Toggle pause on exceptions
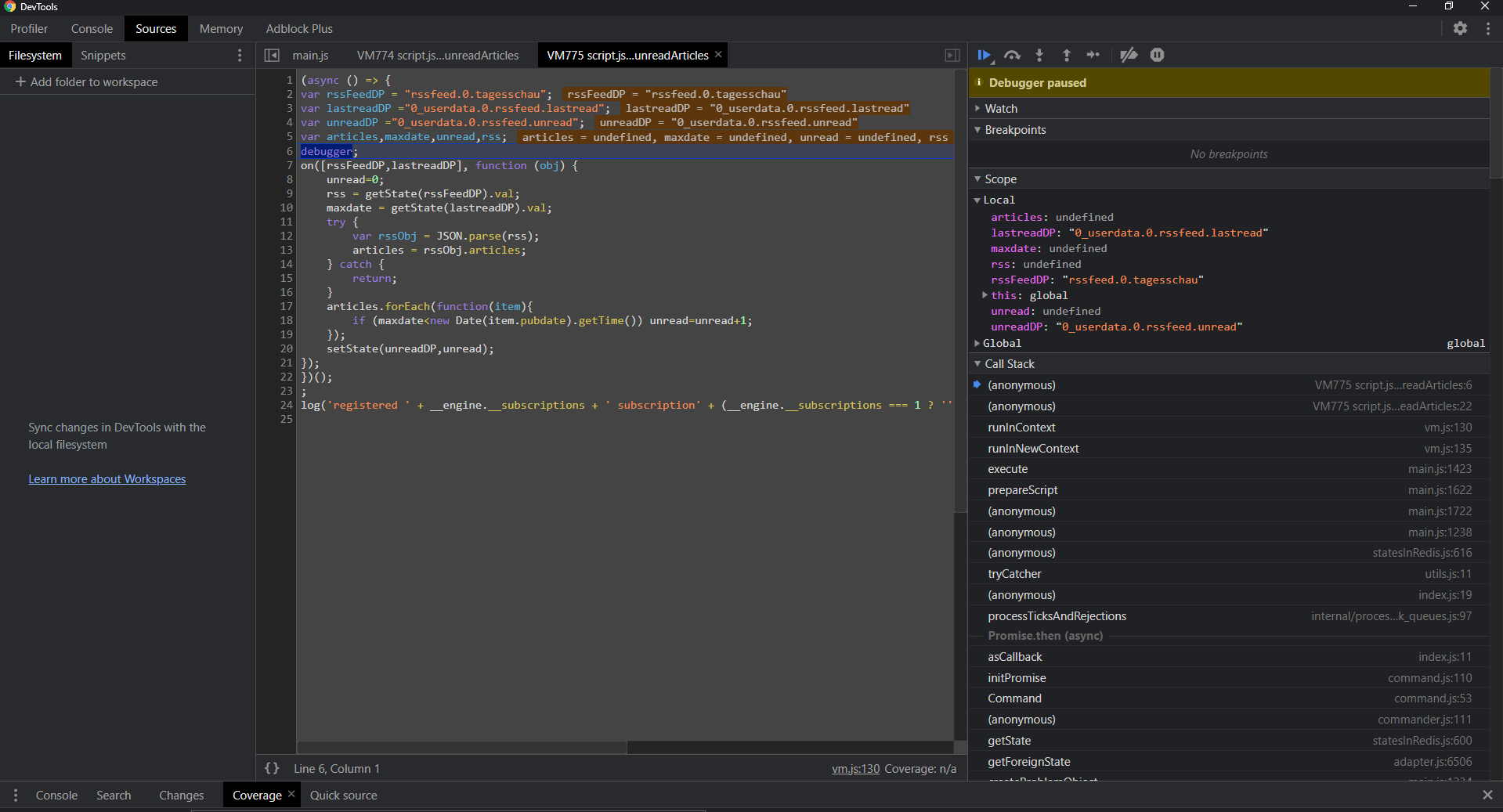 1157,55
